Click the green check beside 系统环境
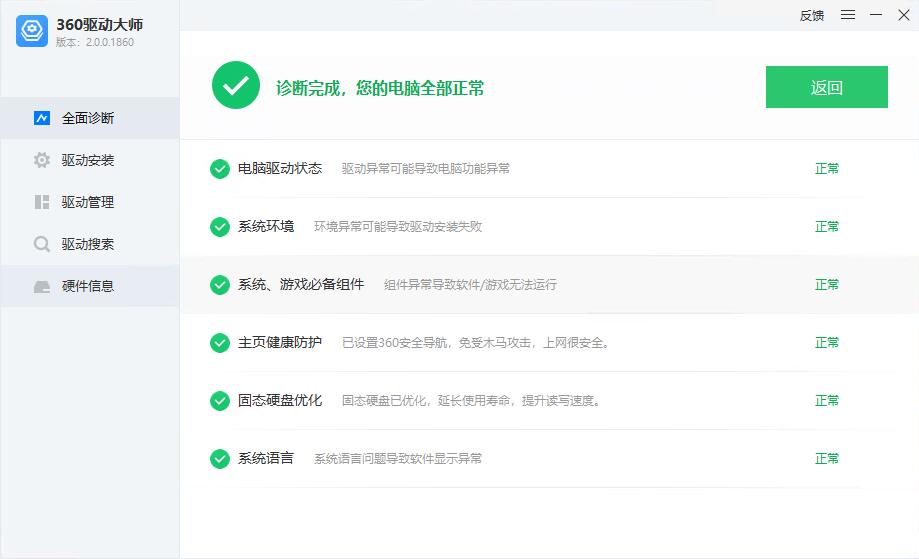 pos(220,227)
